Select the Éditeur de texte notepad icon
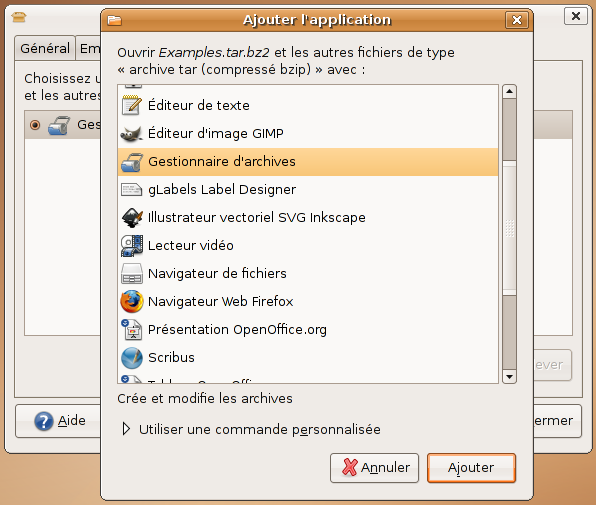The width and height of the screenshot is (596, 505). point(132,105)
